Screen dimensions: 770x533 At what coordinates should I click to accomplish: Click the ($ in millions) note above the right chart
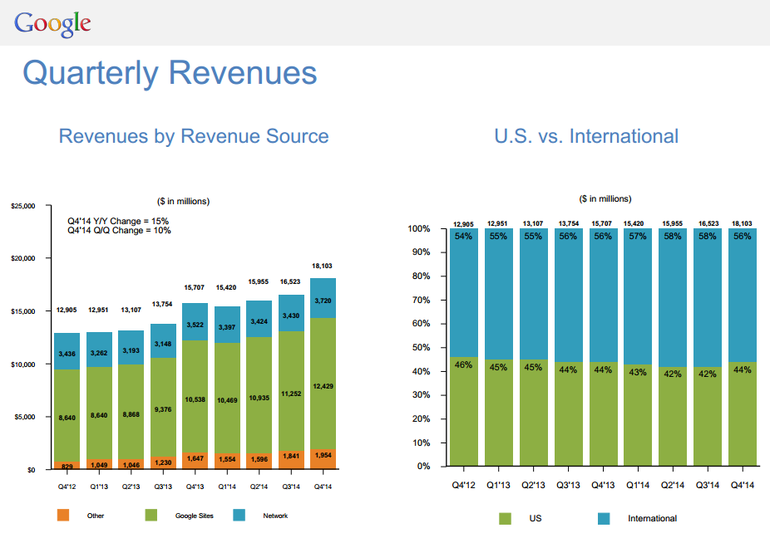tap(605, 199)
